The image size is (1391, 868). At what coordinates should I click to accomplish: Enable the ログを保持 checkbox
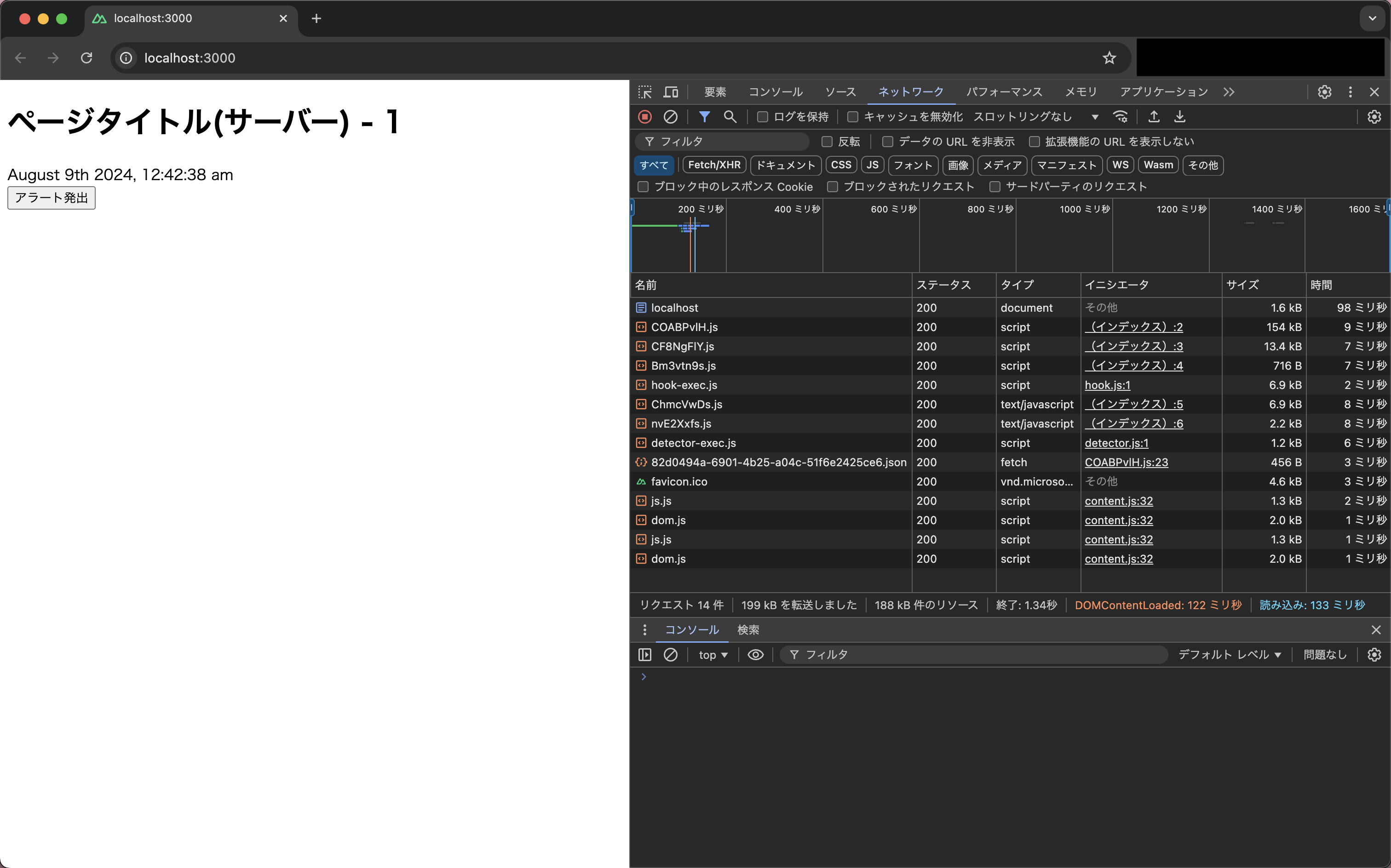tap(763, 116)
